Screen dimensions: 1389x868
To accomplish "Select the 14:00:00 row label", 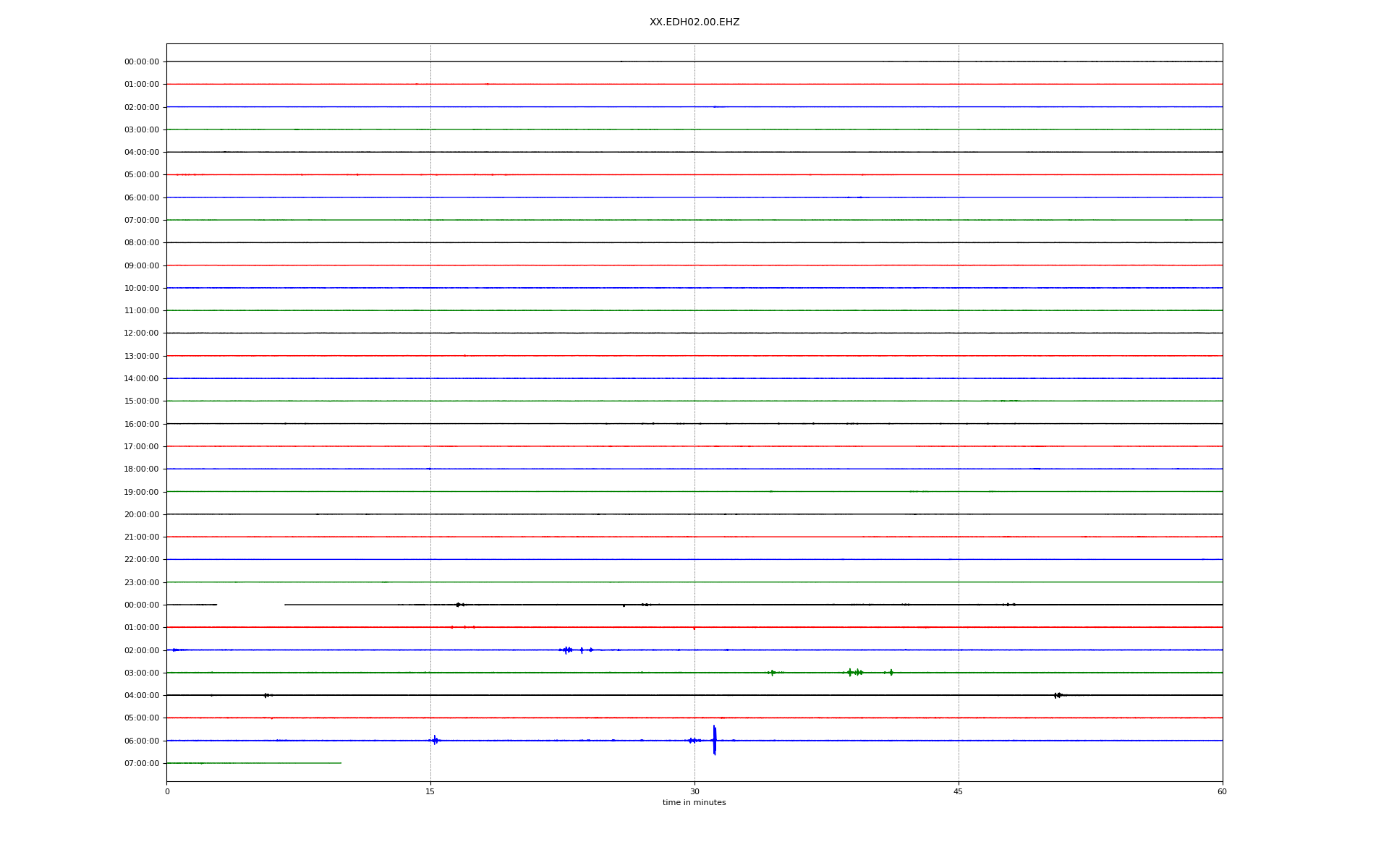I will tap(141, 378).
